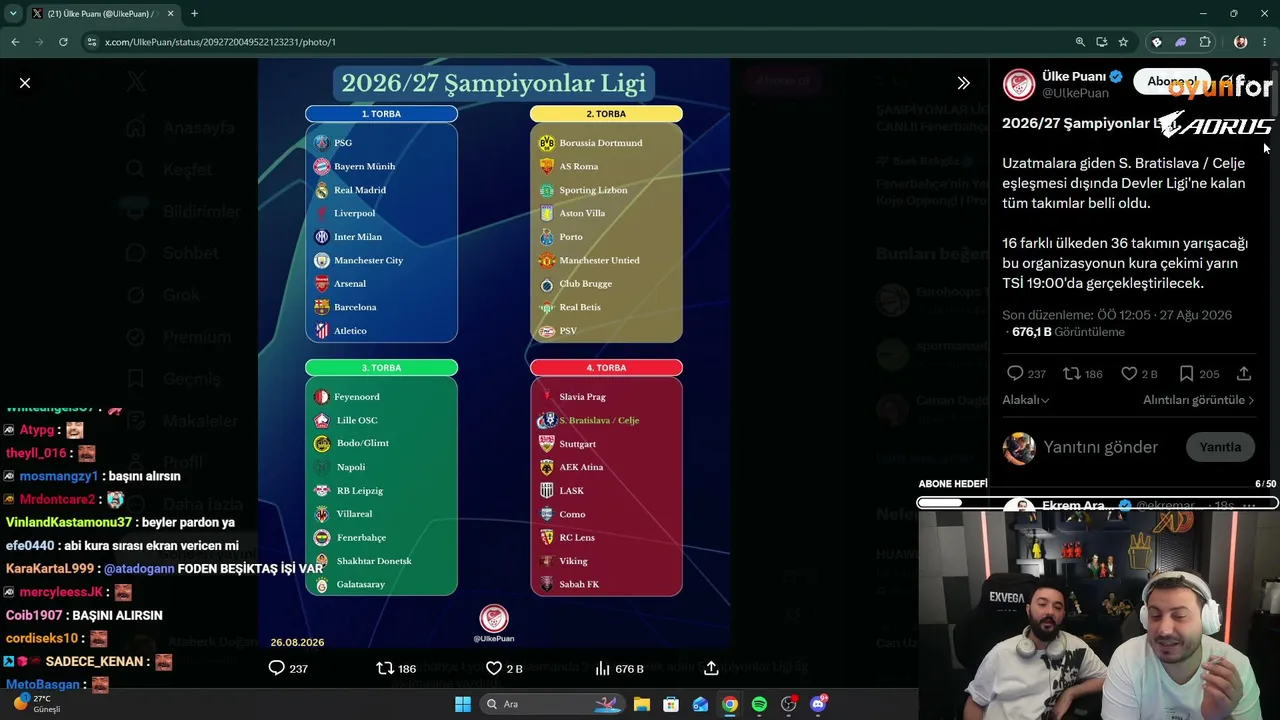The image size is (1280, 720).
Task: Click the Yanıtla reply button
Action: (x=1220, y=447)
